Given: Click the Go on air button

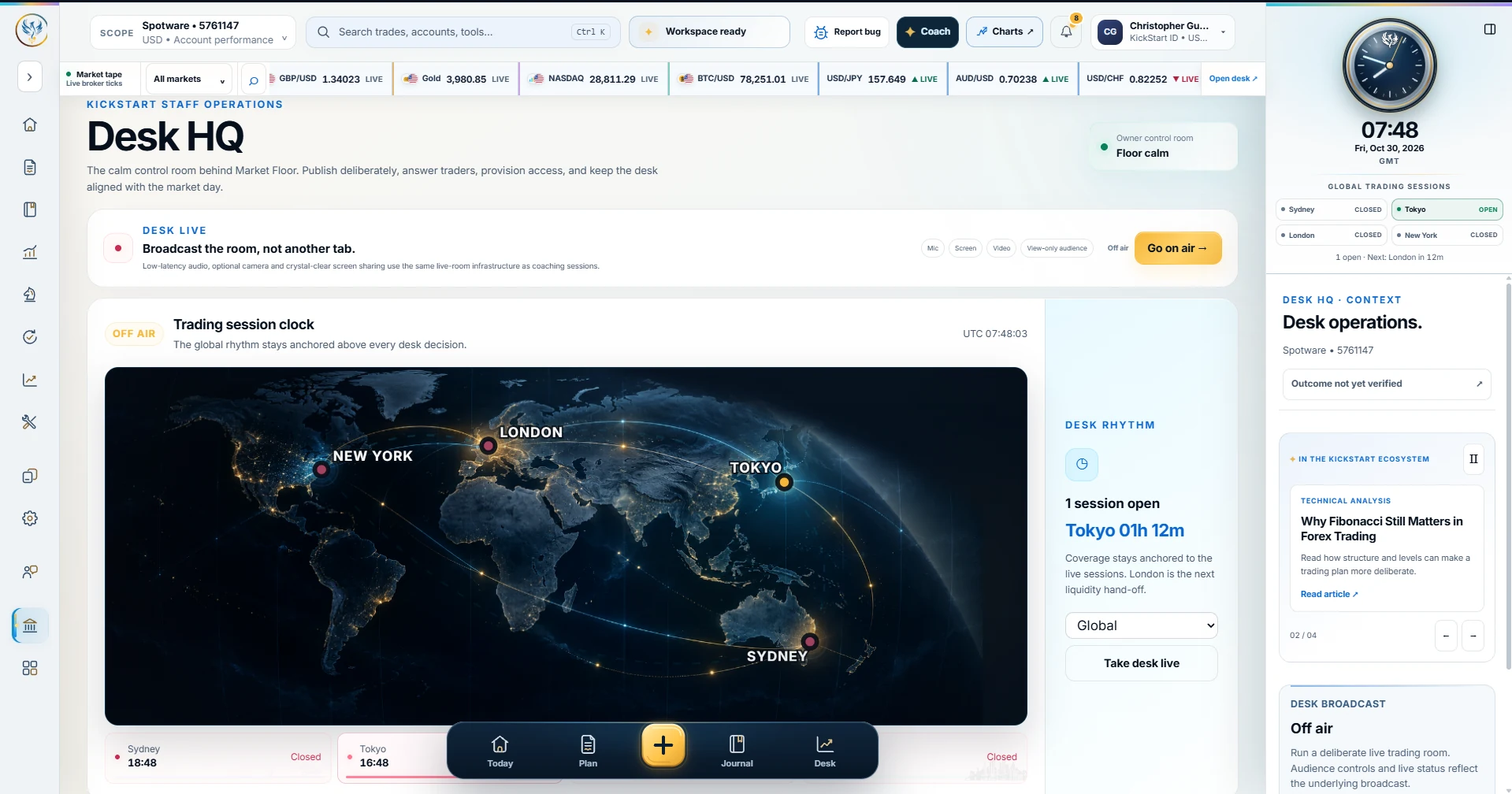Looking at the screenshot, I should tap(1177, 248).
